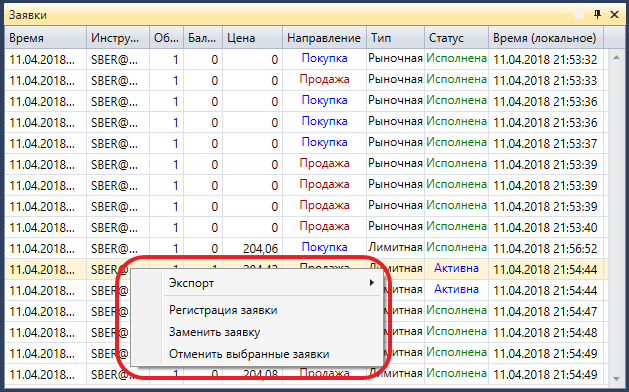Expand the Экспорт submenu arrow

tap(372, 283)
